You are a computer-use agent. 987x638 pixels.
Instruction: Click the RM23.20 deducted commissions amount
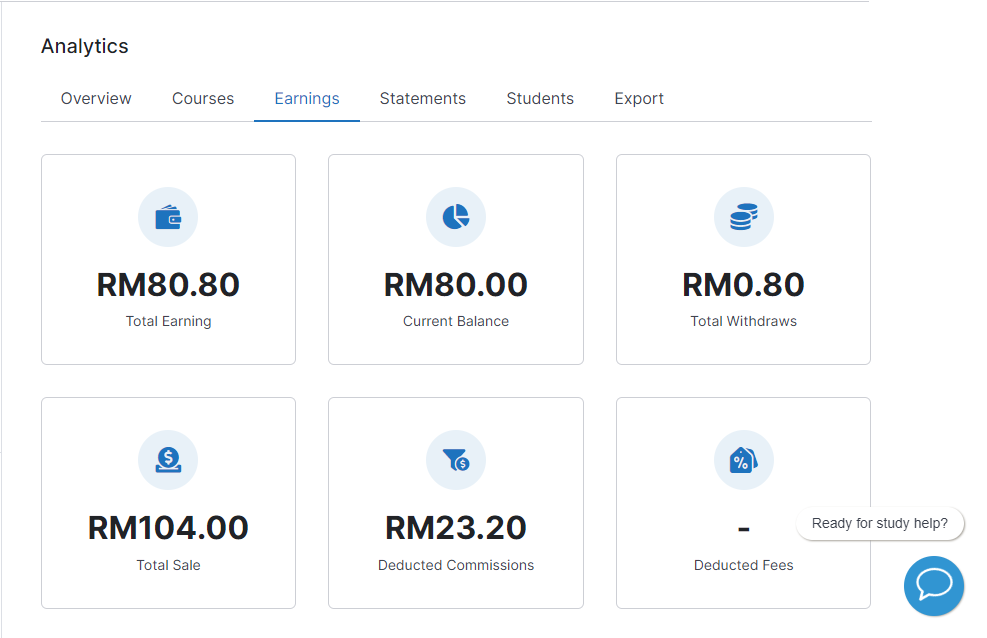pos(456,528)
